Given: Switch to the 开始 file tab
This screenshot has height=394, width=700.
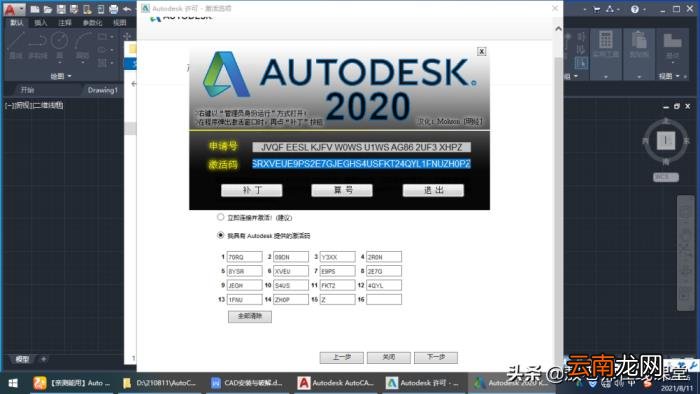Looking at the screenshot, I should (28, 90).
